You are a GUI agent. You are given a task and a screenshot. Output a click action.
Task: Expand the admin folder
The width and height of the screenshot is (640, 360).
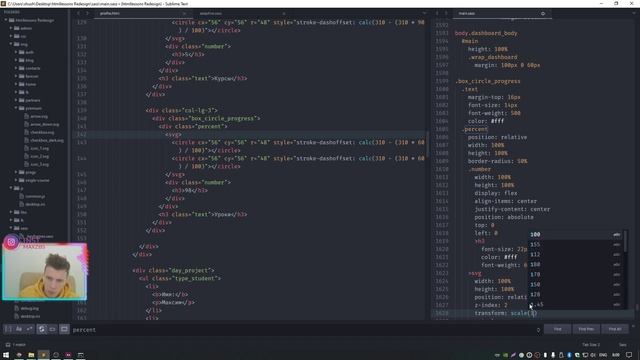11,28
